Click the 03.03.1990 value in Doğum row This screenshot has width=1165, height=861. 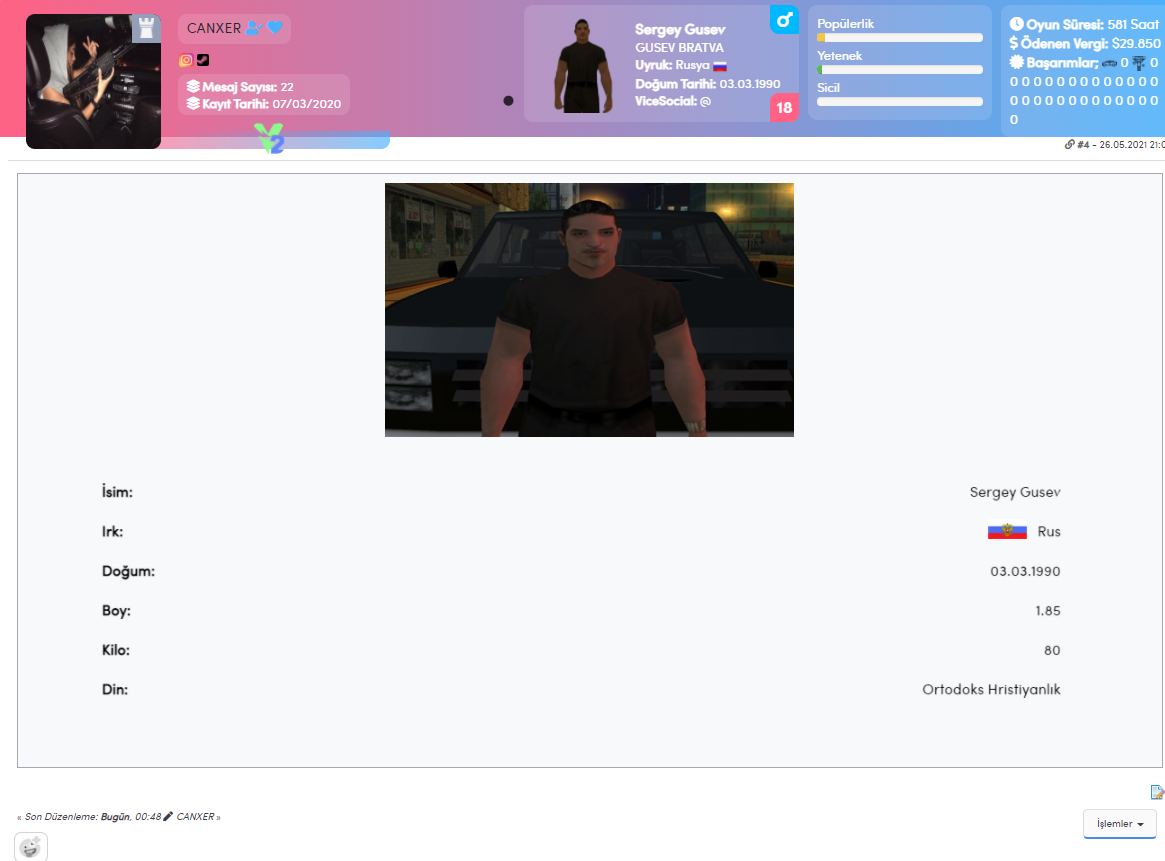[1025, 571]
